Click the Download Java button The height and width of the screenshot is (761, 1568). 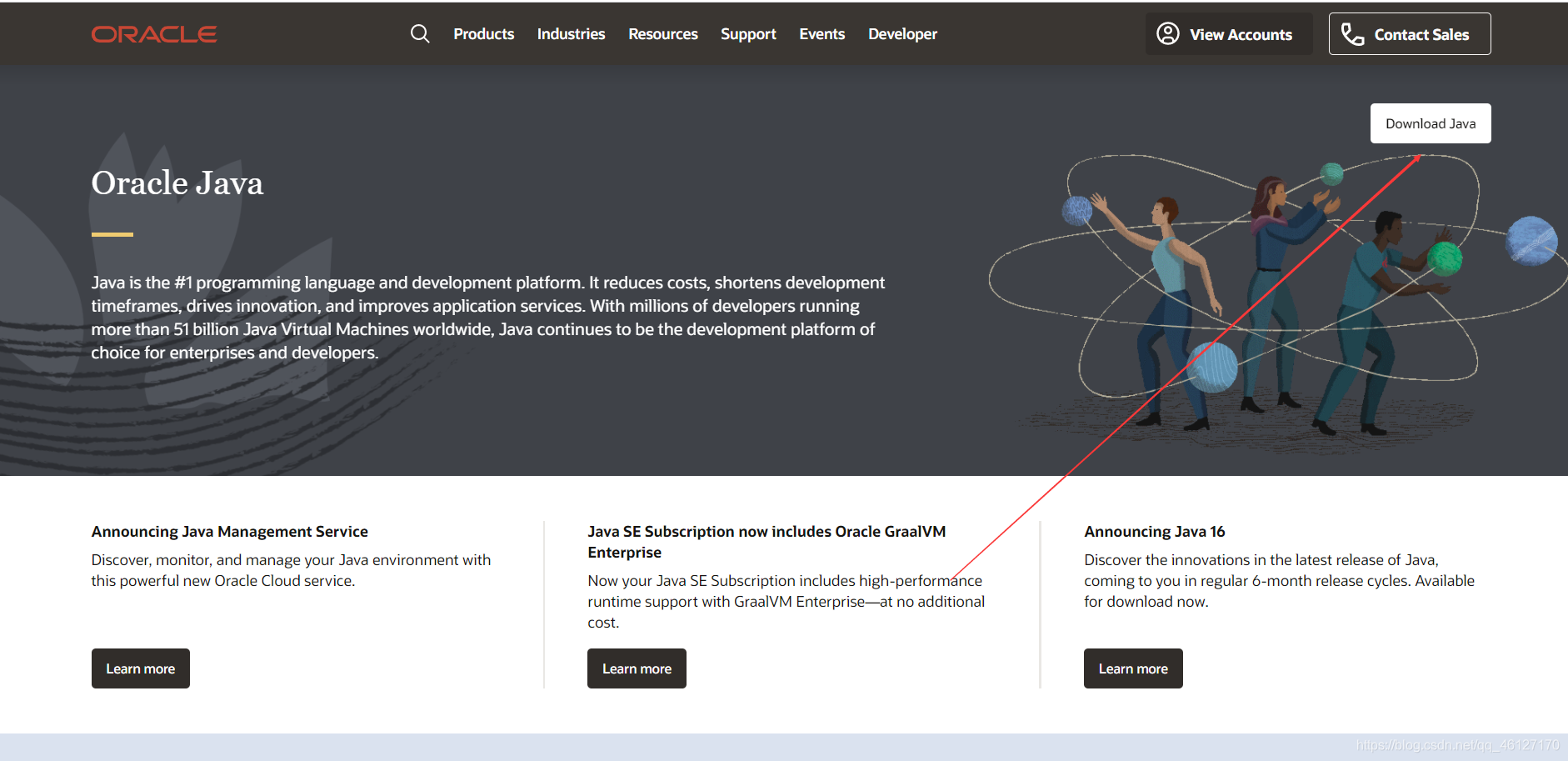click(x=1431, y=123)
